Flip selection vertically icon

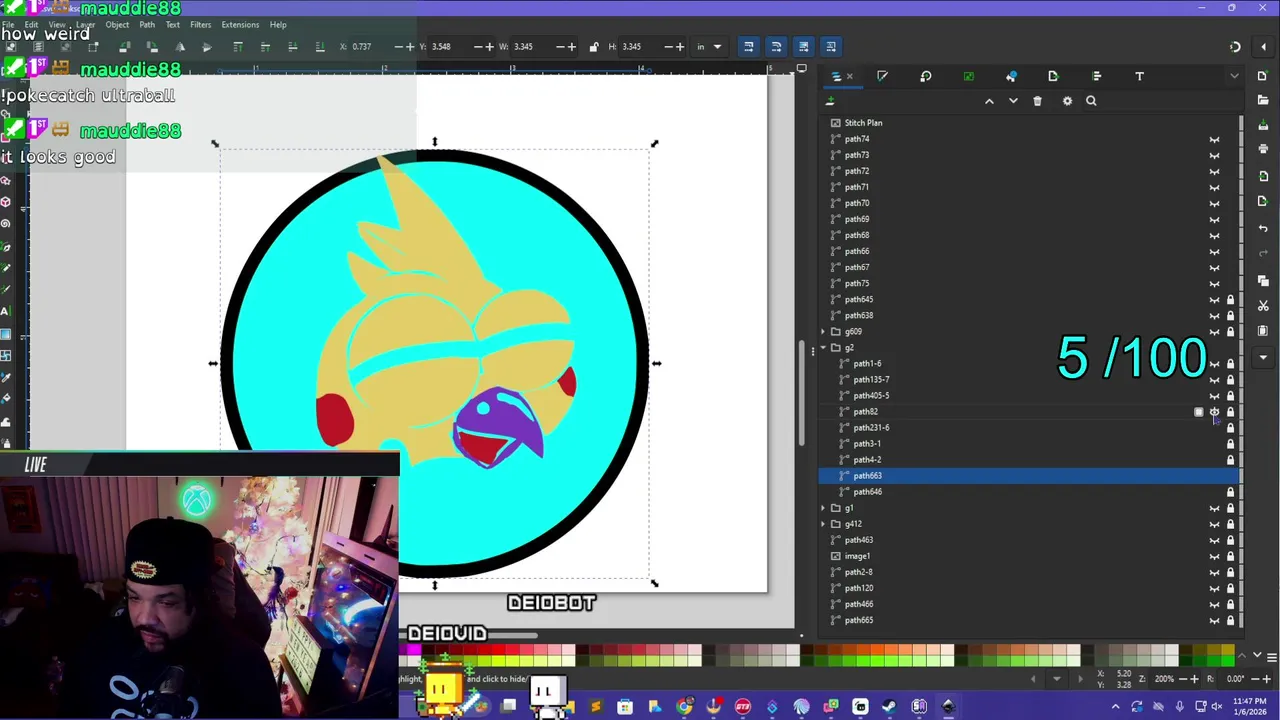[207, 47]
